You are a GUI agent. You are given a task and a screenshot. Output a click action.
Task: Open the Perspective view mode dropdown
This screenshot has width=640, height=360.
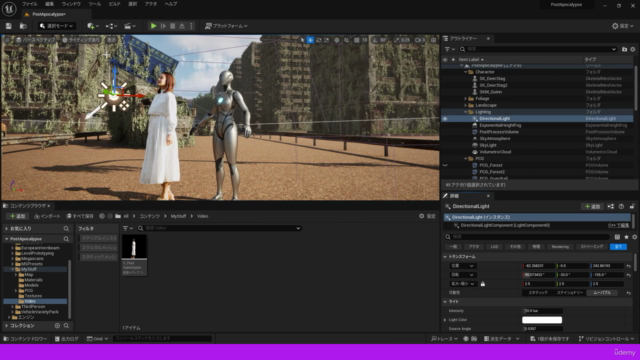point(35,40)
